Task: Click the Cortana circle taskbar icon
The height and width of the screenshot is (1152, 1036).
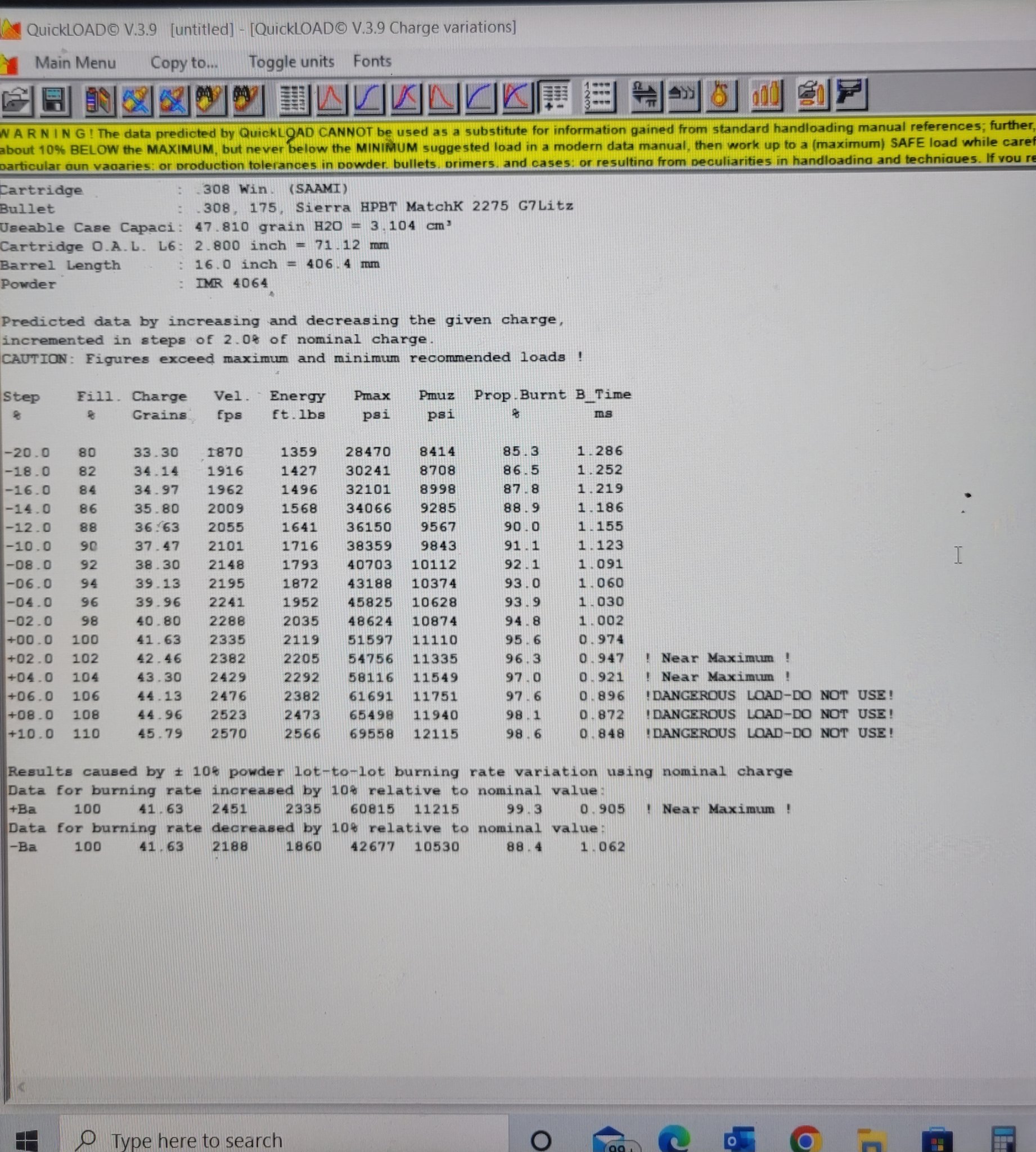Action: [x=540, y=1140]
